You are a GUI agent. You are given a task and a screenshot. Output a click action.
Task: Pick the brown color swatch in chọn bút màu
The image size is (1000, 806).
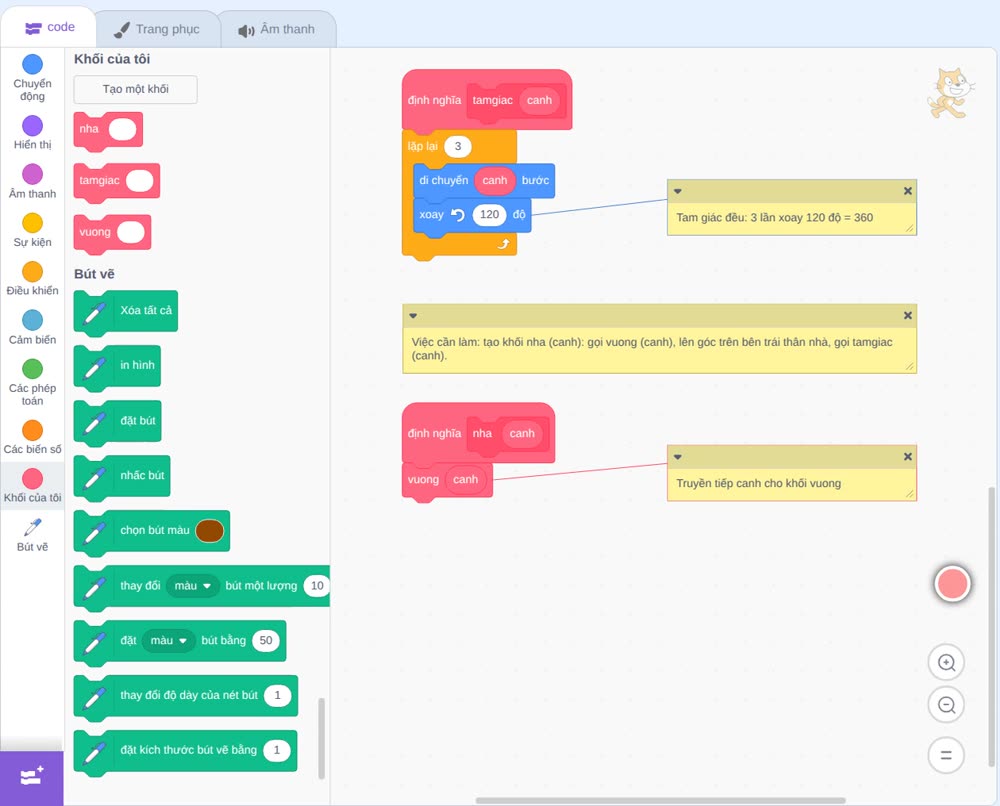coord(210,531)
